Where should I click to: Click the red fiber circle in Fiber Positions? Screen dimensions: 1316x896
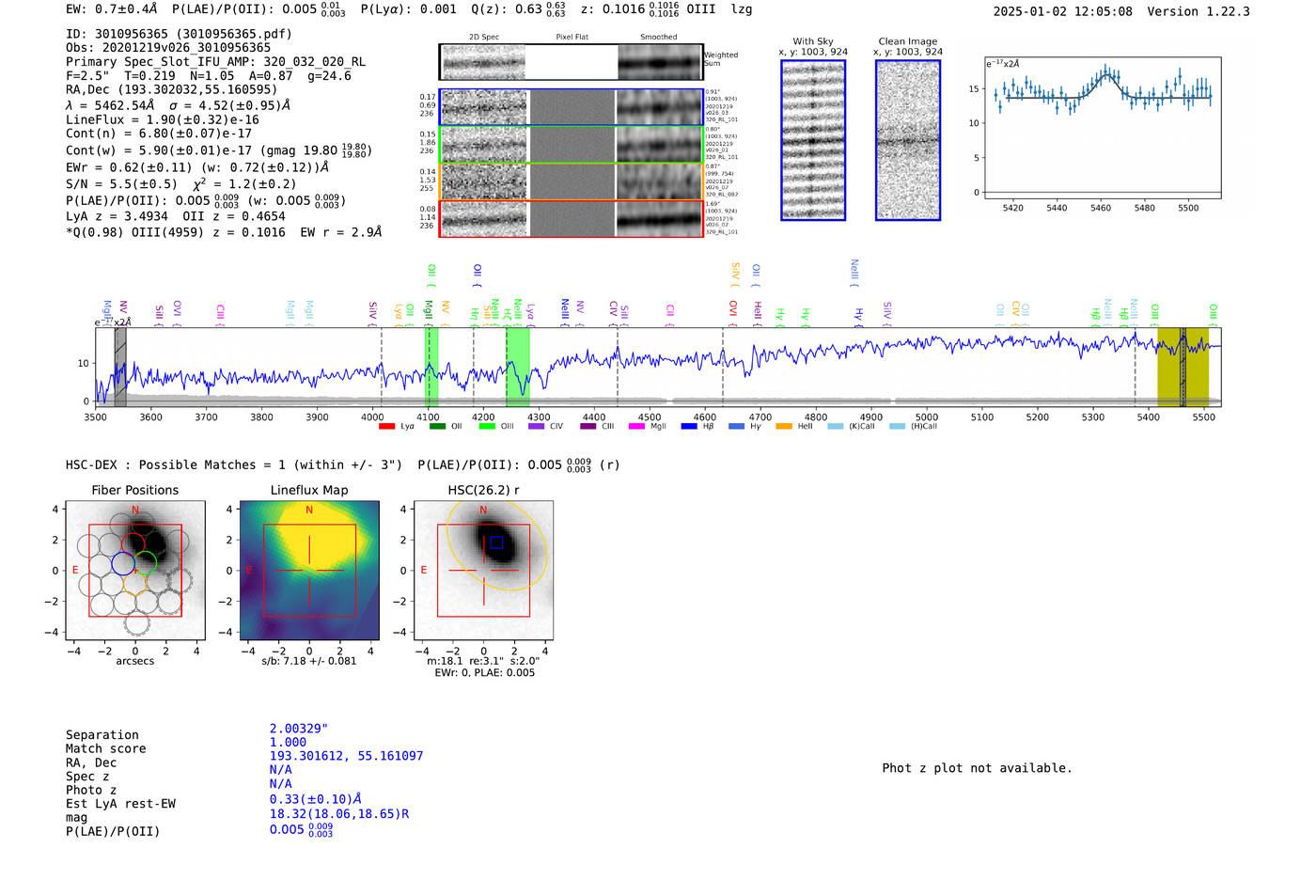tap(134, 544)
